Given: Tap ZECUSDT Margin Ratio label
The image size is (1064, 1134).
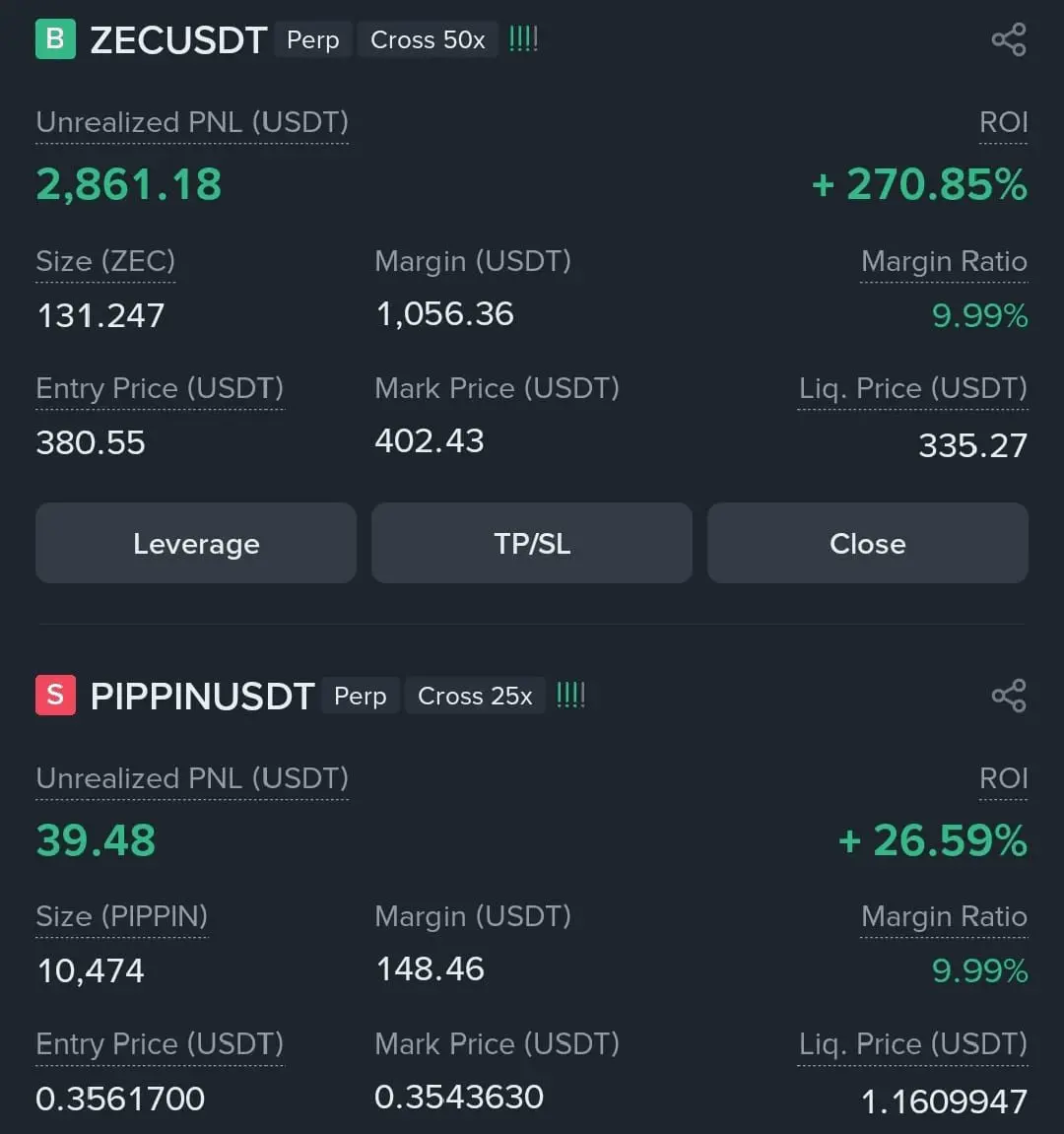Looking at the screenshot, I should tap(944, 261).
